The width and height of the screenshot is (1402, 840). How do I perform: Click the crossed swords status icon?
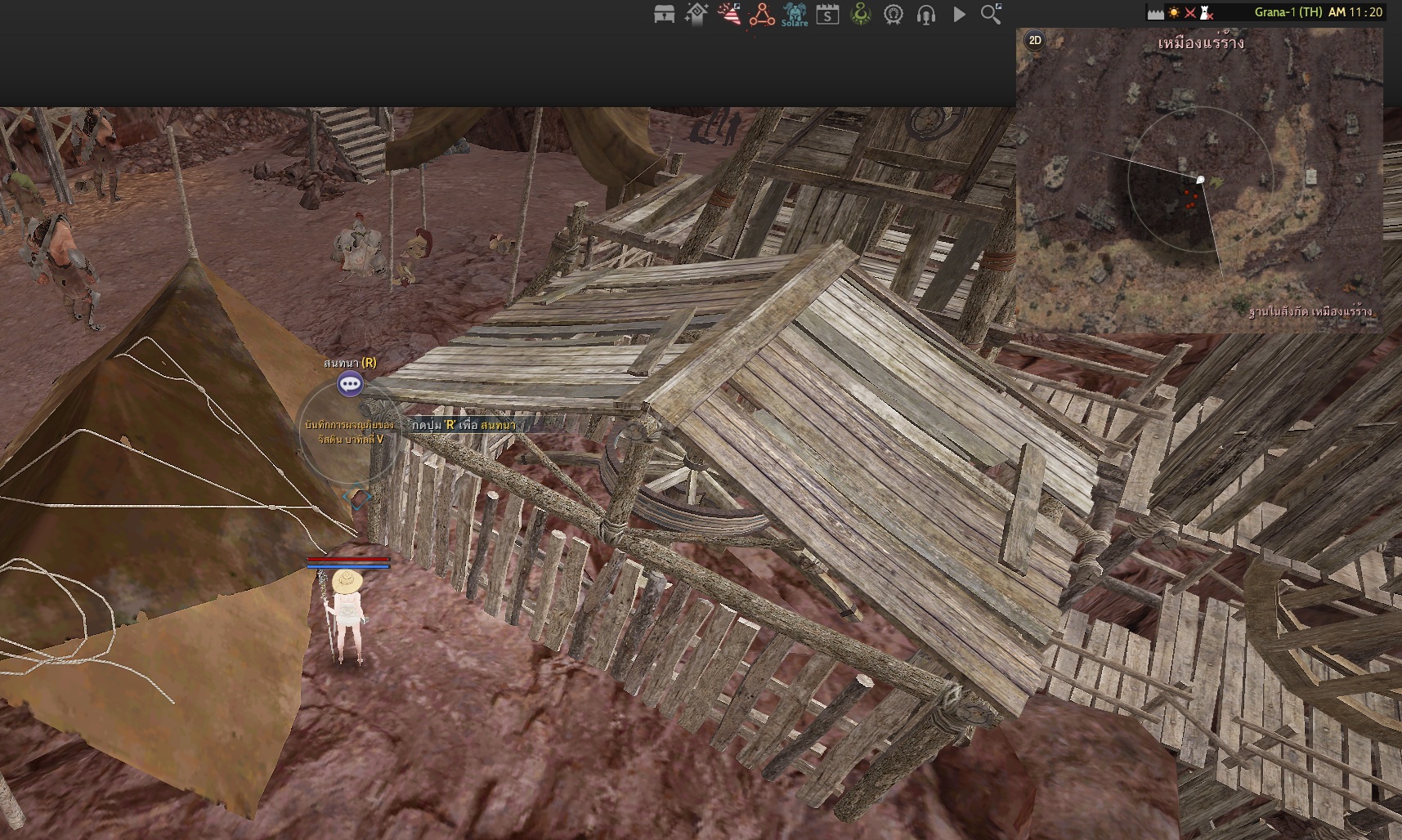(x=1190, y=12)
